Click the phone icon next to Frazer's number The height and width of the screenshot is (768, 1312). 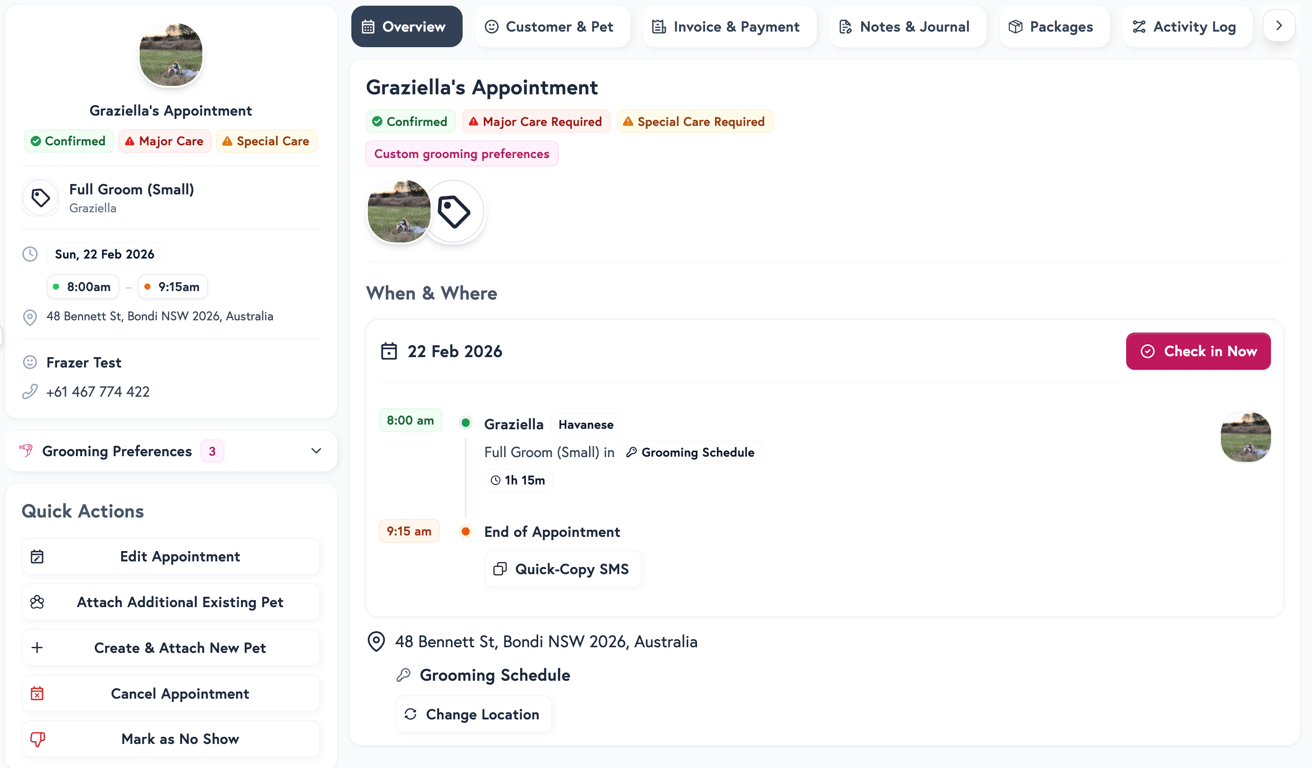click(x=29, y=391)
